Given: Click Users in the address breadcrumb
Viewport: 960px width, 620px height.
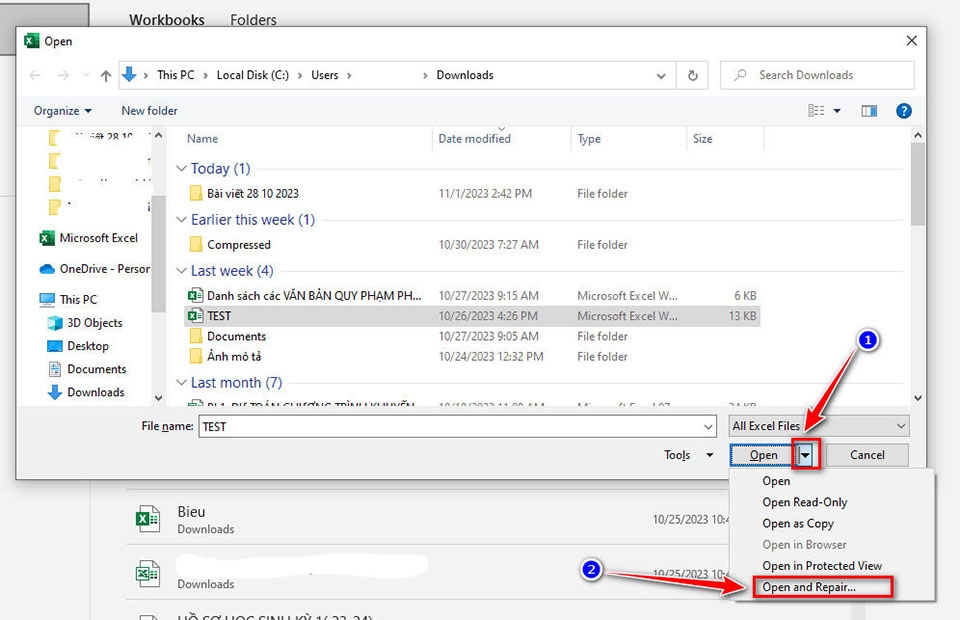Looking at the screenshot, I should (324, 75).
